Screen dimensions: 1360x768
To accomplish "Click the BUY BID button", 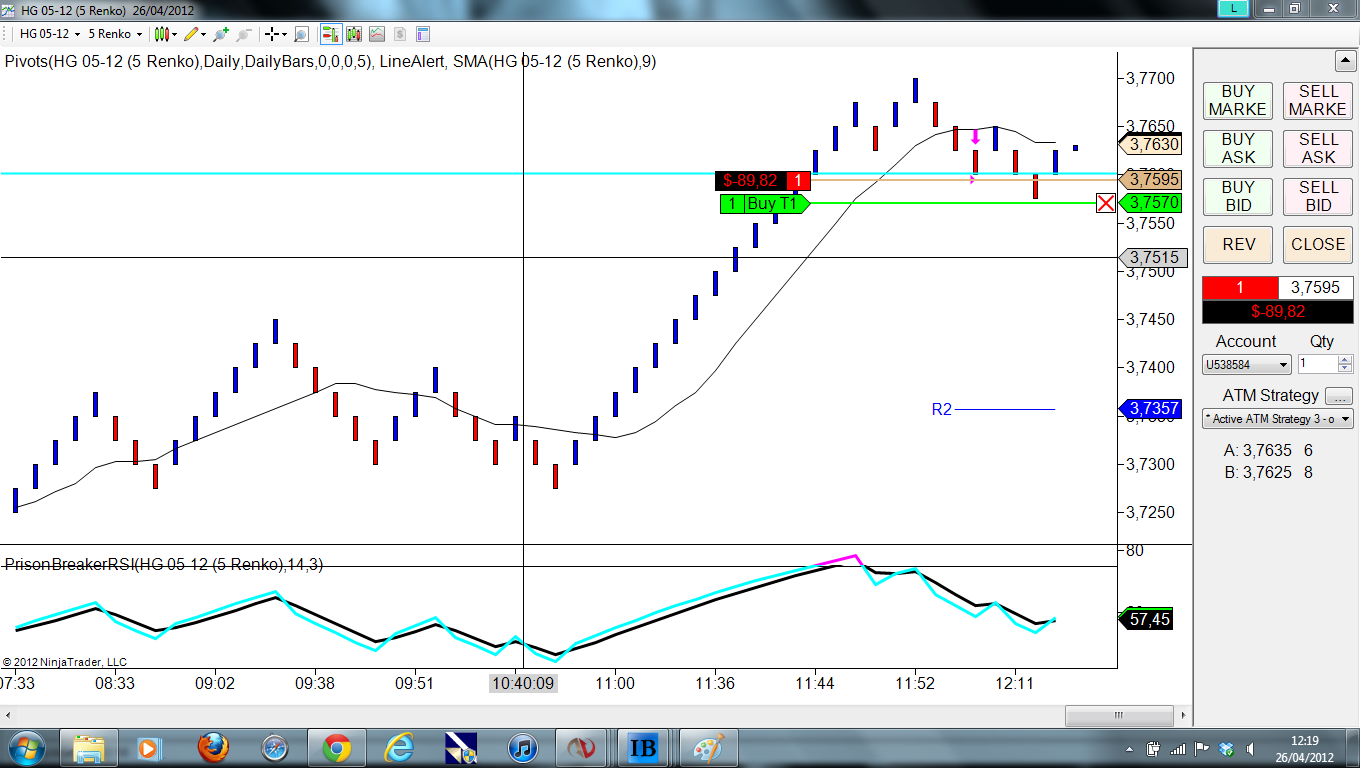I will tap(1238, 196).
